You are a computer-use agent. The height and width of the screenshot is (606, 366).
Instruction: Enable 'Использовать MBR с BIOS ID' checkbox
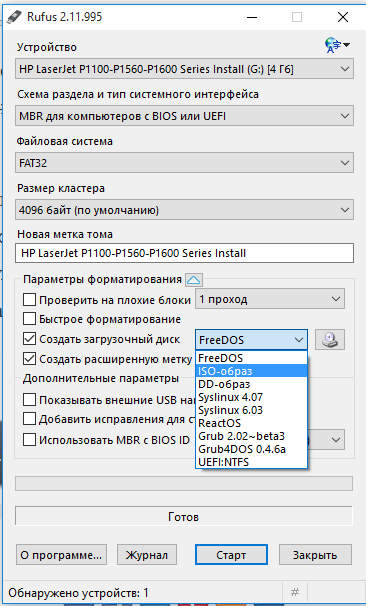[29, 439]
